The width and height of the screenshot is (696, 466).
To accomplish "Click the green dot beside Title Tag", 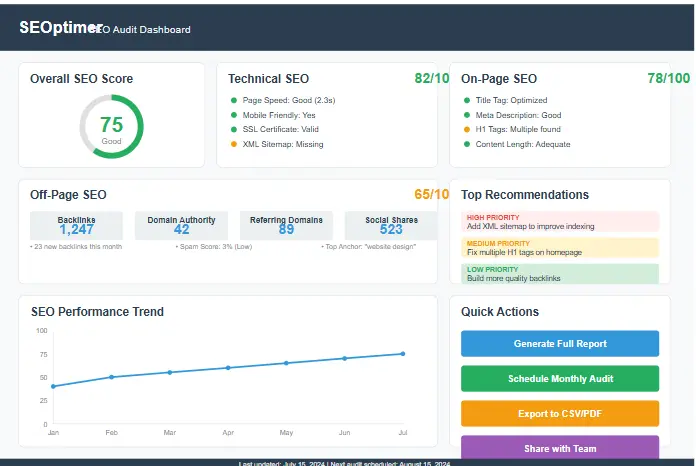I will [465, 100].
